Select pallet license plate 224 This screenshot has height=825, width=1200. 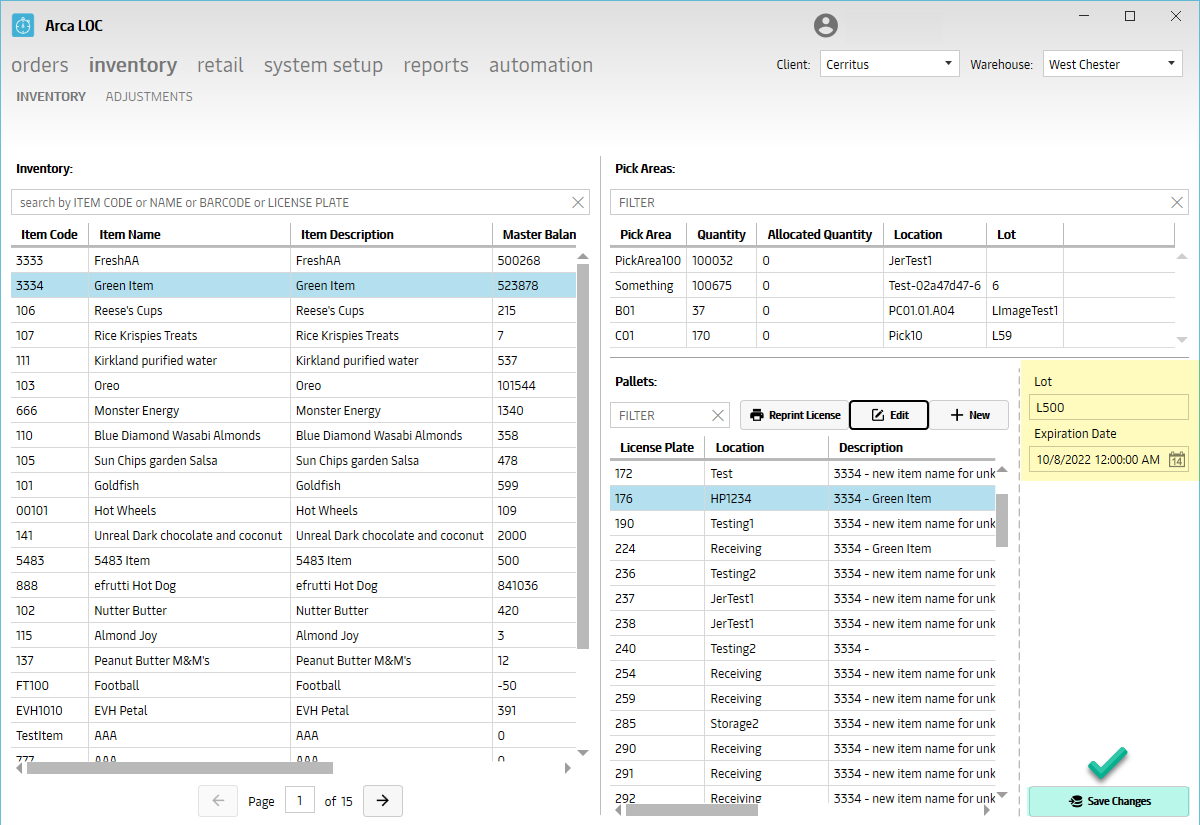click(x=803, y=549)
